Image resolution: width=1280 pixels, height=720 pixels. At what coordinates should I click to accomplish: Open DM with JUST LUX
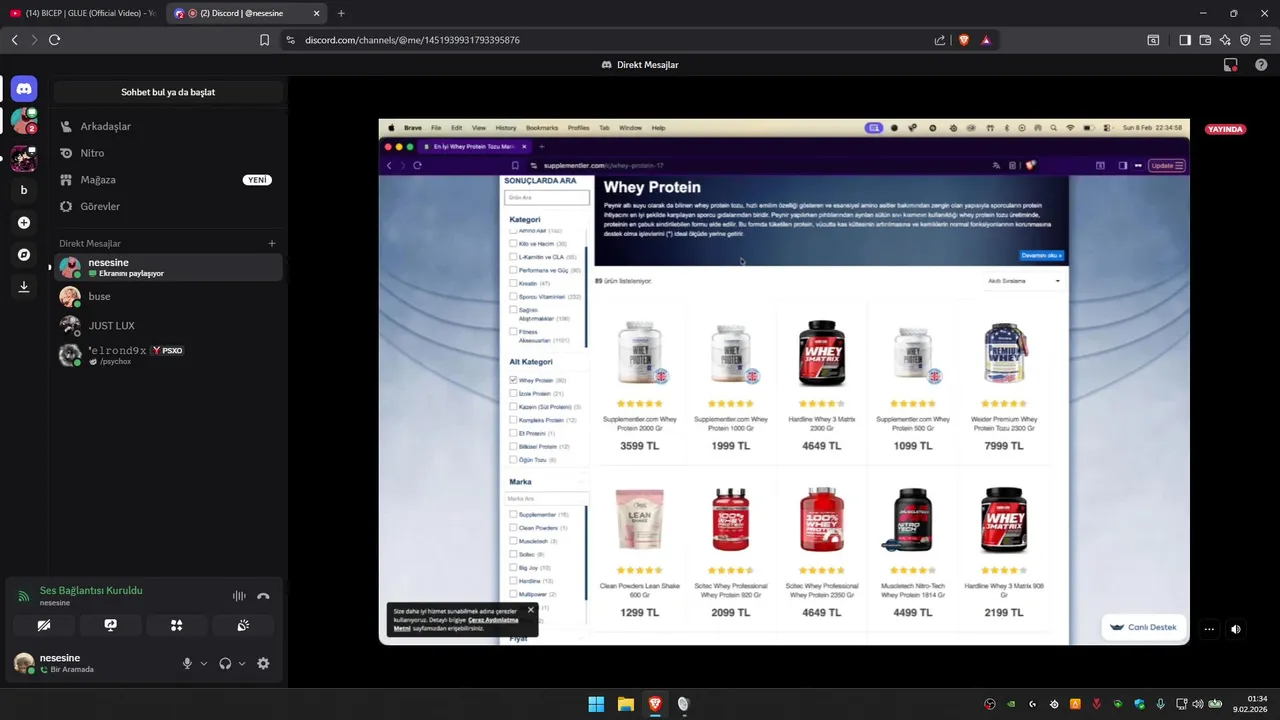(168, 326)
